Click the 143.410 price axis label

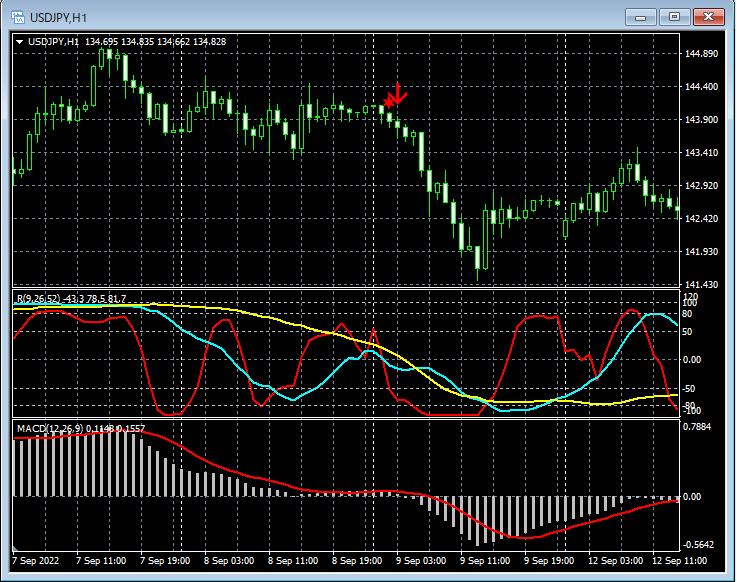tap(702, 153)
